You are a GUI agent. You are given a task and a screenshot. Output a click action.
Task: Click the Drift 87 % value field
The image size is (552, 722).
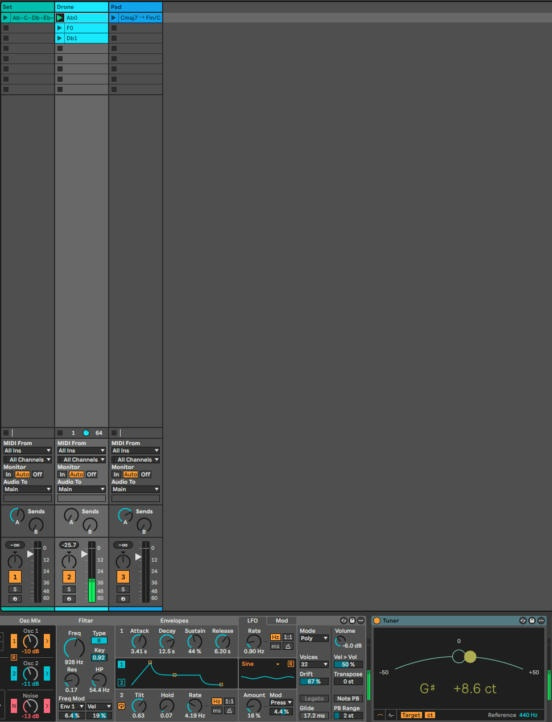314,681
